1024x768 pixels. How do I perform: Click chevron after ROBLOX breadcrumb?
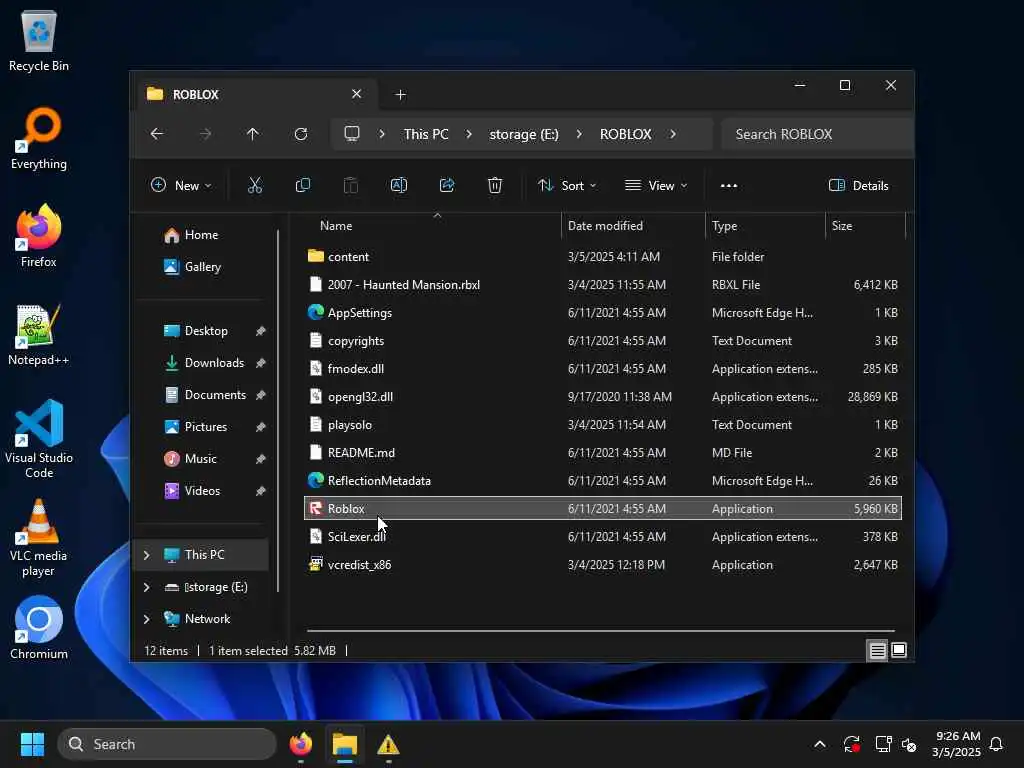pos(673,134)
